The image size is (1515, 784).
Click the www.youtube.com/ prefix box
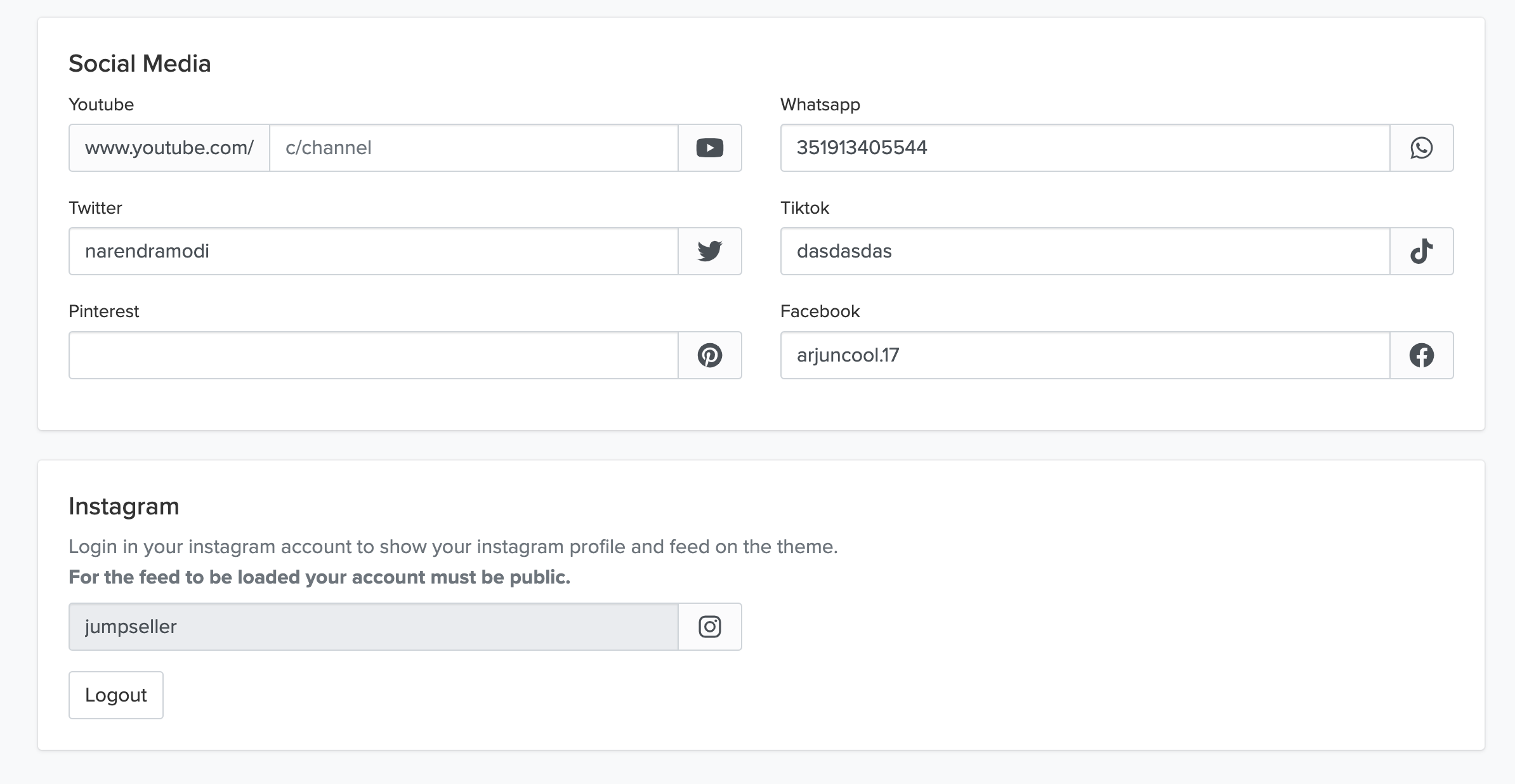pos(169,148)
